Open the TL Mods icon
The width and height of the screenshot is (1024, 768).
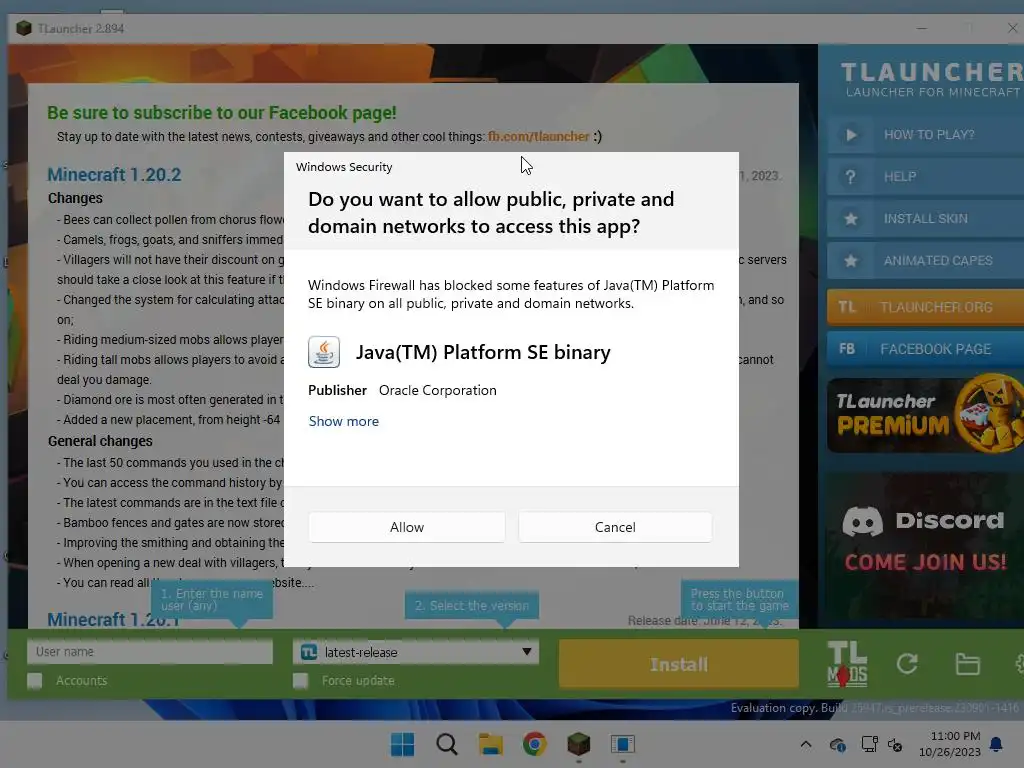coord(846,664)
